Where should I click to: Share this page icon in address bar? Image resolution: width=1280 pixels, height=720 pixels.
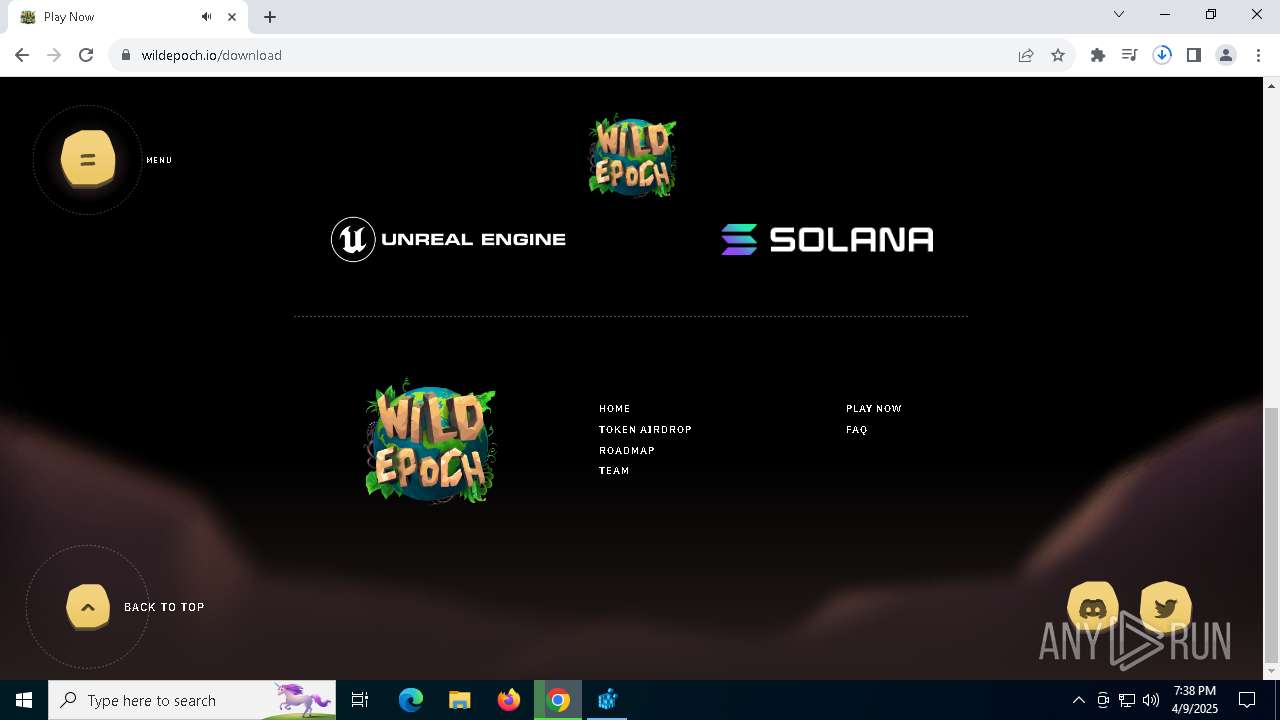coord(1026,55)
